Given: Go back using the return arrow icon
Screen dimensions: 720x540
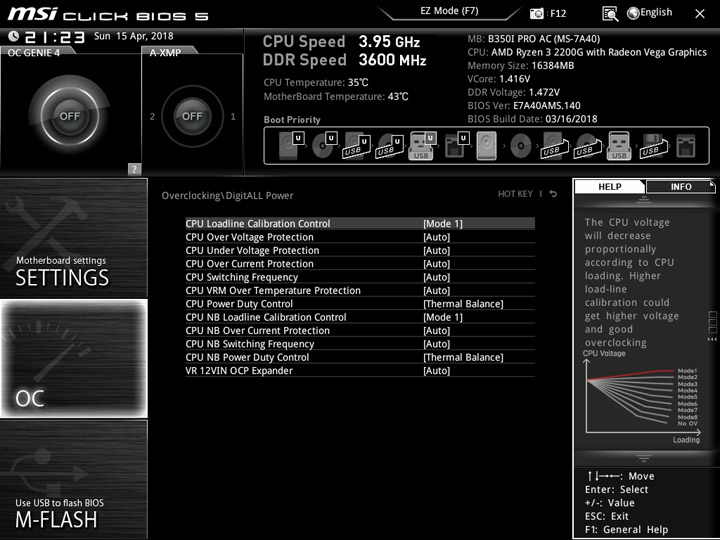Looking at the screenshot, I should [553, 194].
